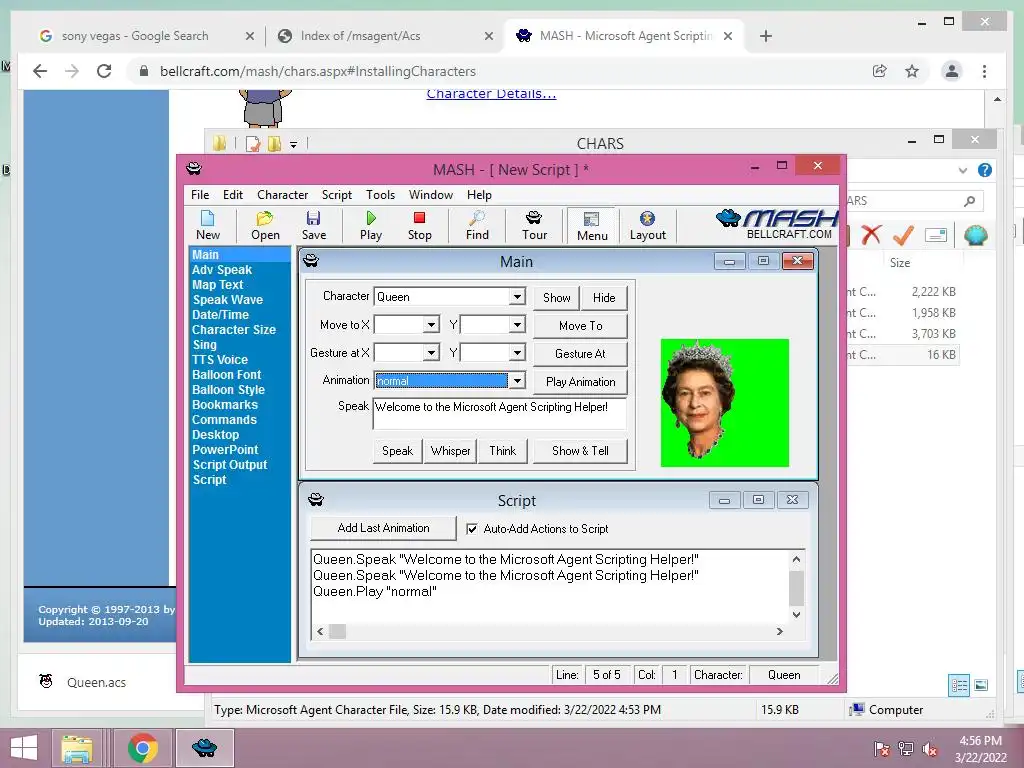Open the Character Details link on webpage
Viewport: 1024px width, 768px height.
[491, 94]
